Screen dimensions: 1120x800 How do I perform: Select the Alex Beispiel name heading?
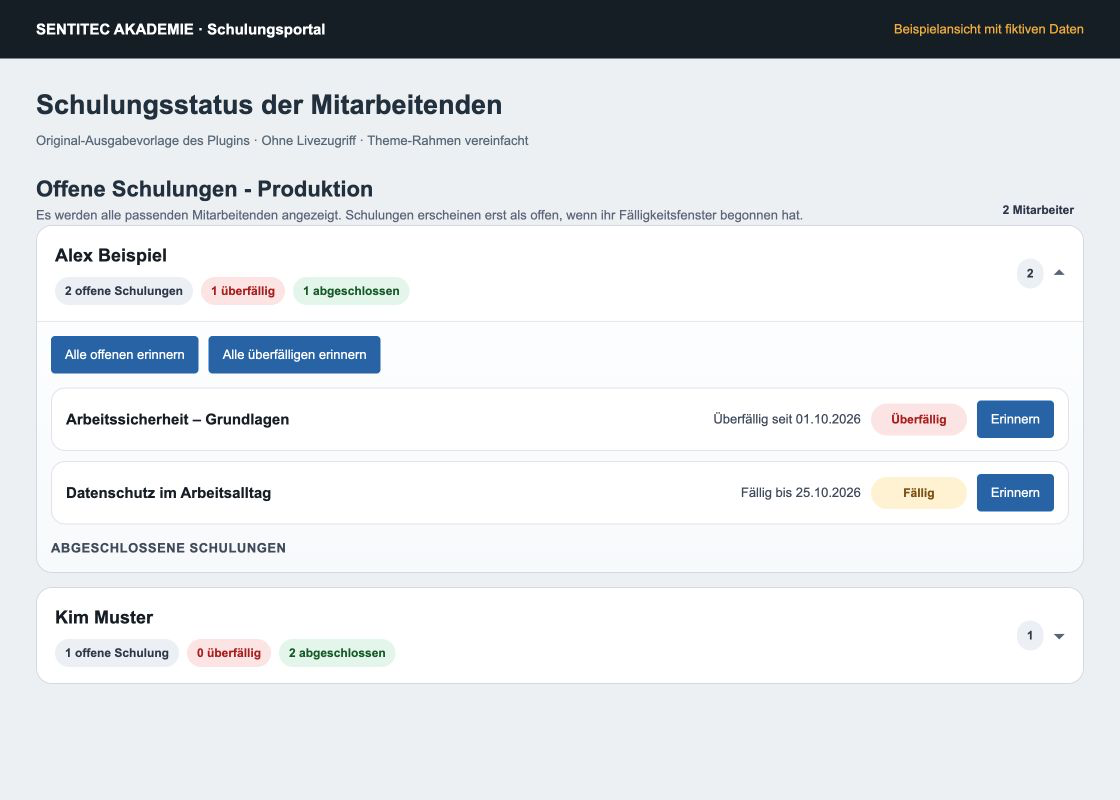111,256
